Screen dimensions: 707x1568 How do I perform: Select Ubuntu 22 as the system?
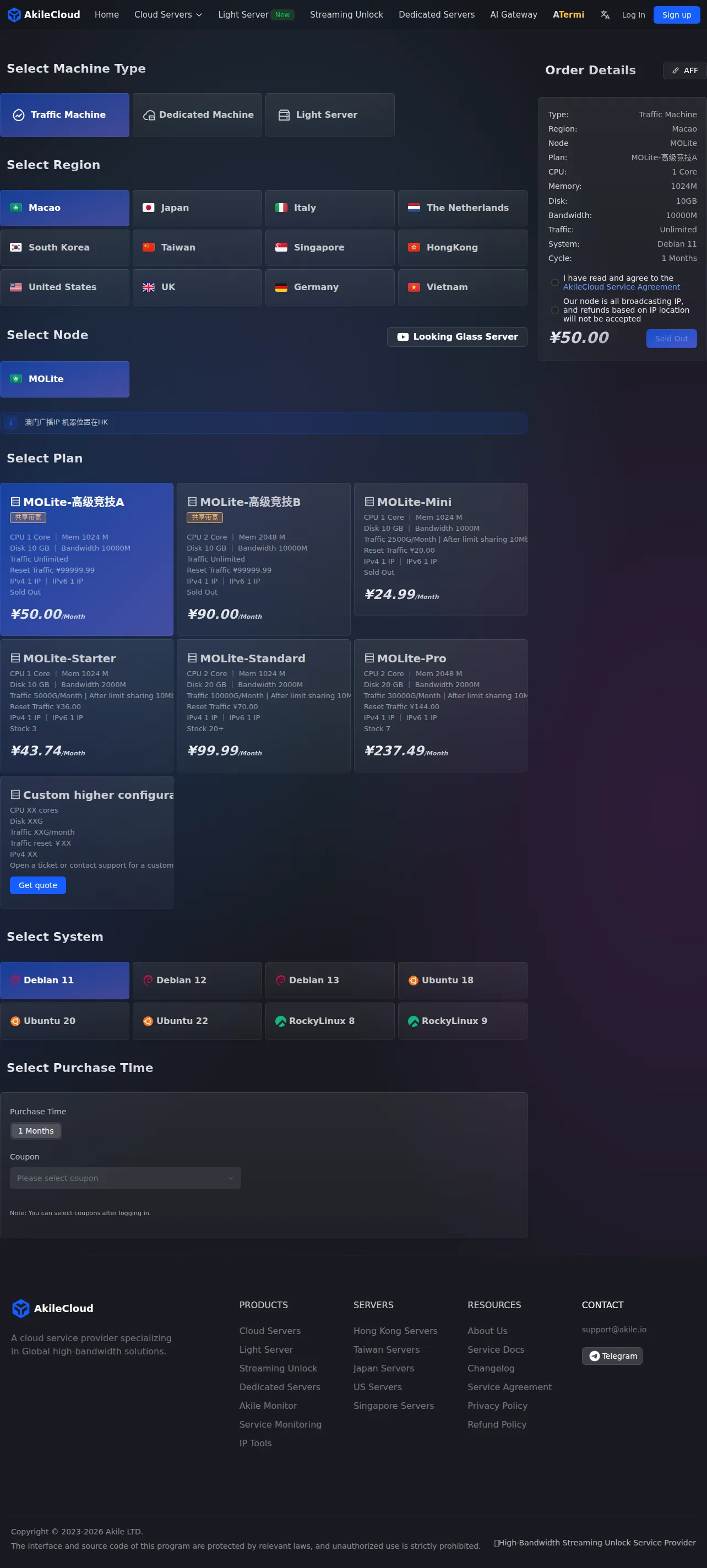pyautogui.click(x=197, y=1021)
